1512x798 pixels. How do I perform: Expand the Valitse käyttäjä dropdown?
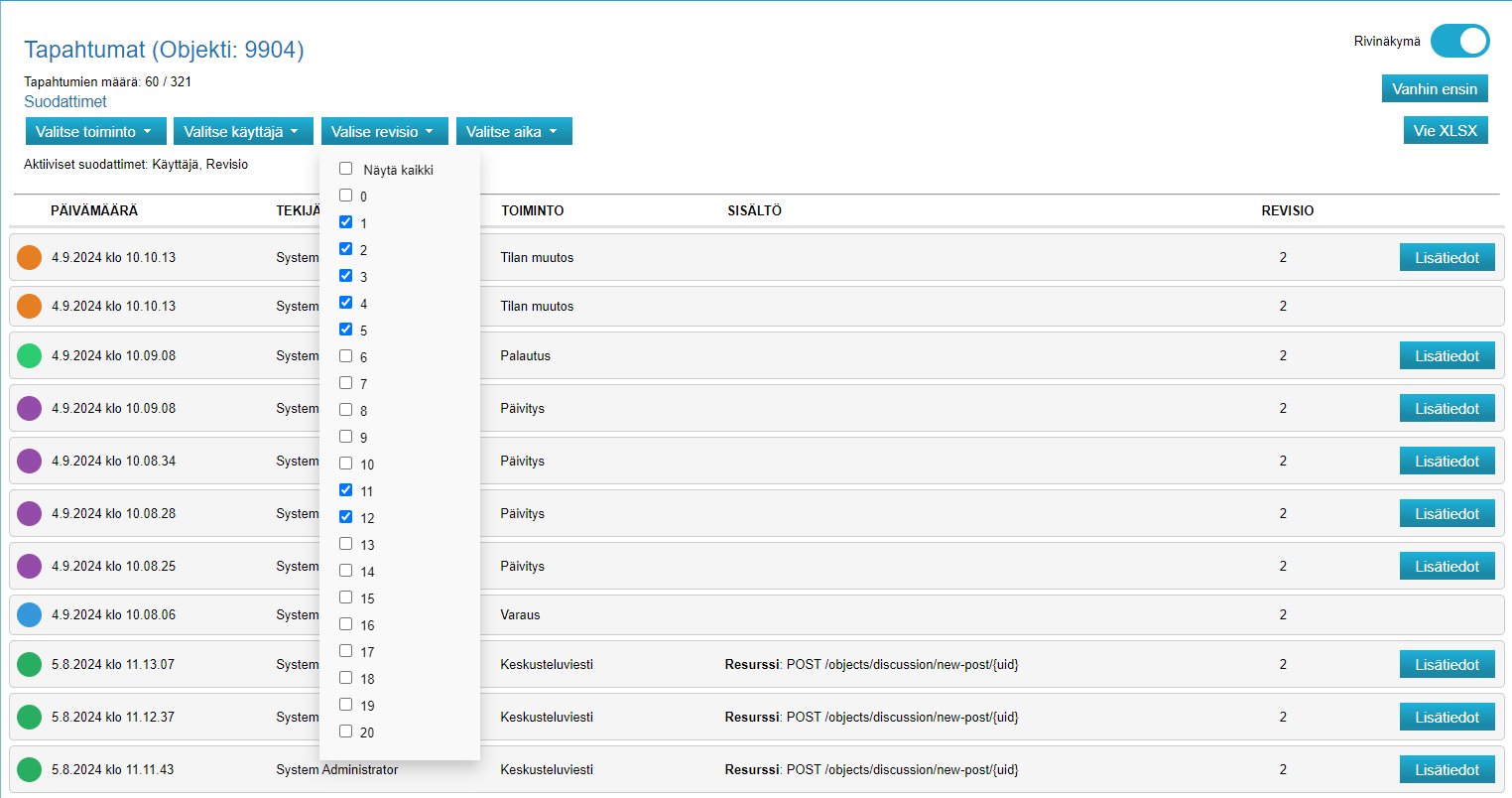click(x=242, y=131)
